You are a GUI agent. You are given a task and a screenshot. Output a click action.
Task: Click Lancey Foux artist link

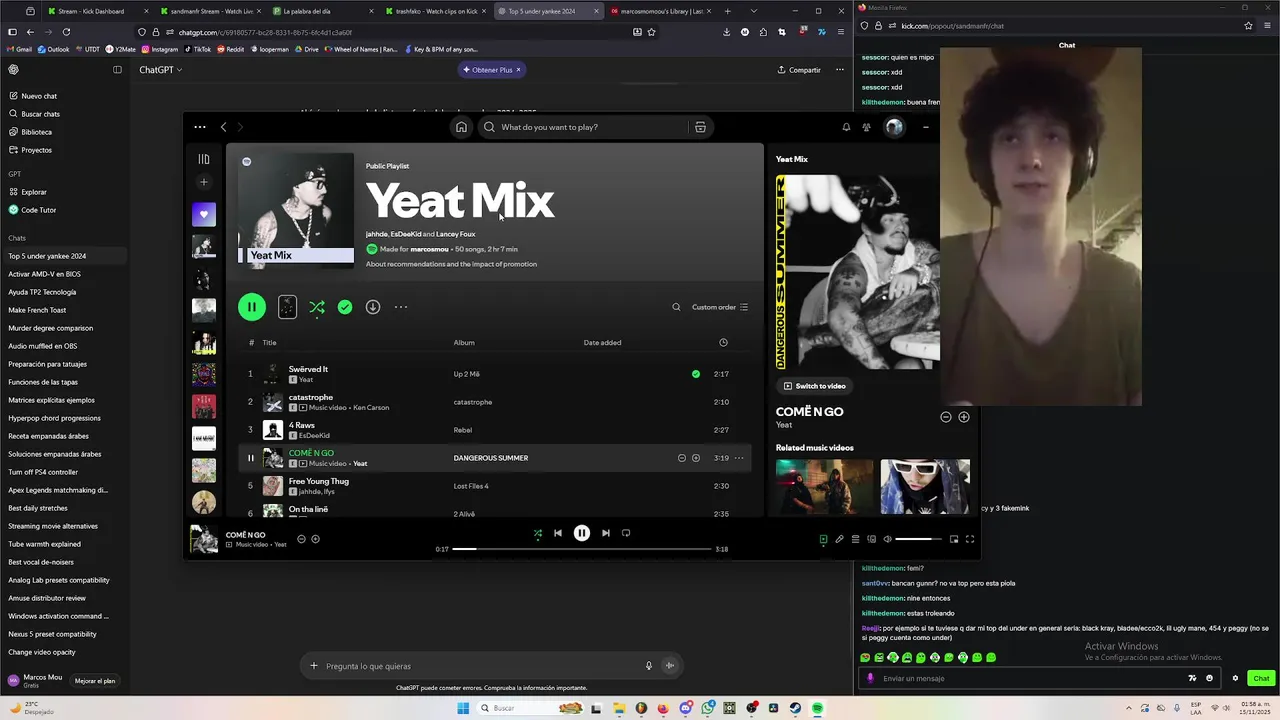pyautogui.click(x=456, y=234)
